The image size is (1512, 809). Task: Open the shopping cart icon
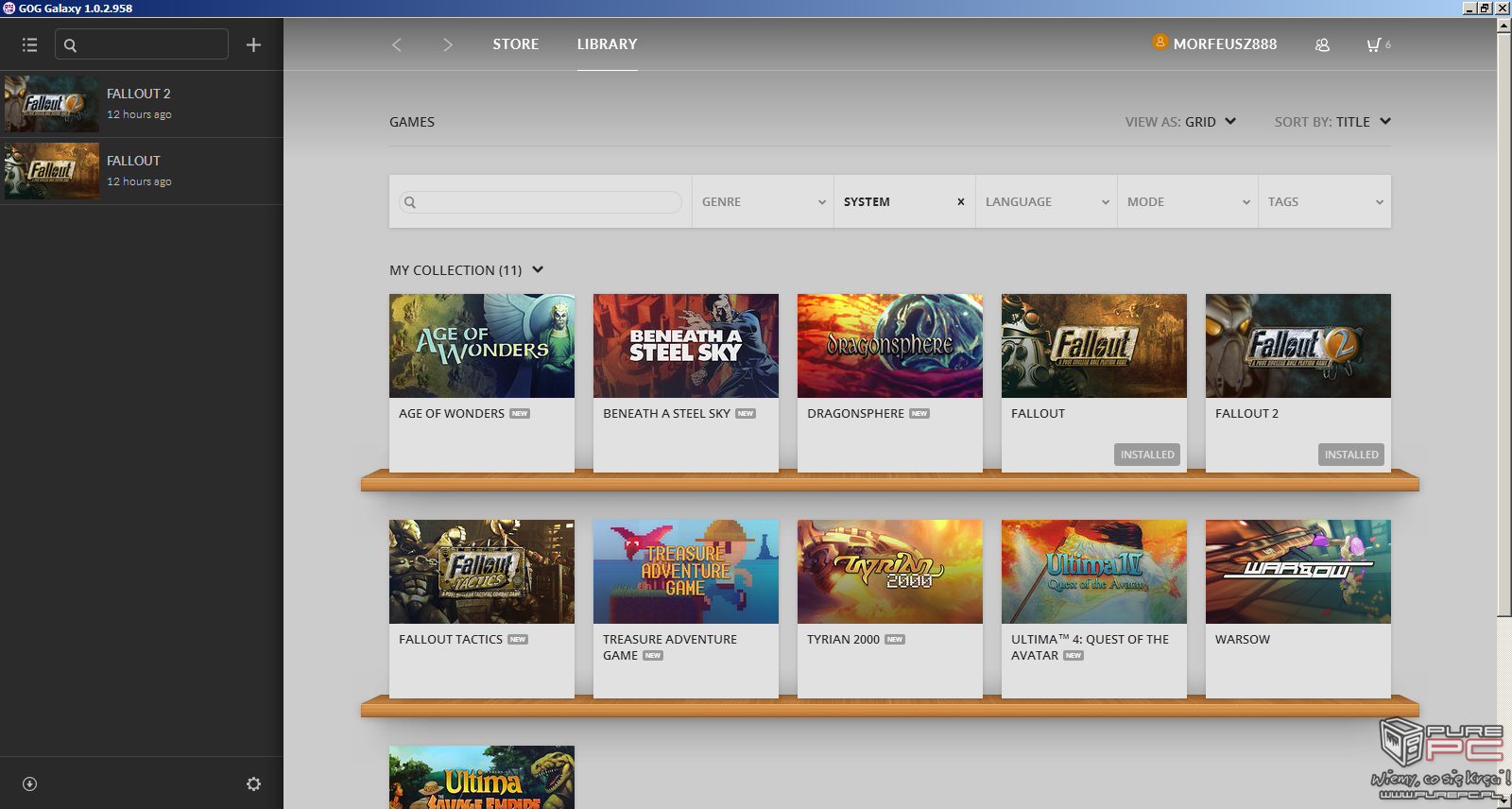(1373, 44)
